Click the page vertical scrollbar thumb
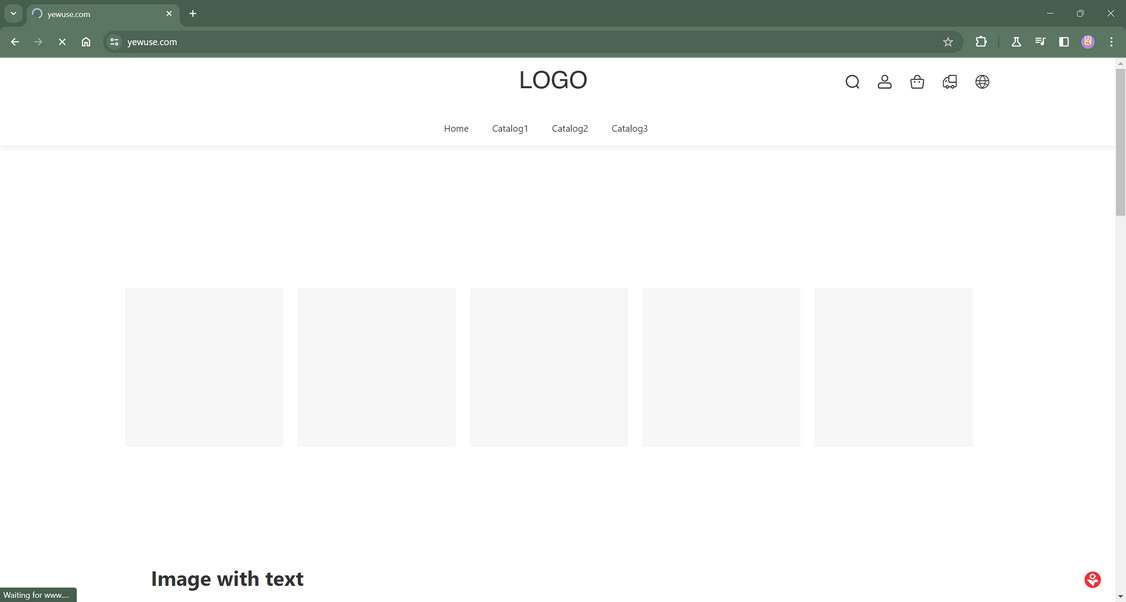This screenshot has width=1126, height=602. (x=1120, y=140)
